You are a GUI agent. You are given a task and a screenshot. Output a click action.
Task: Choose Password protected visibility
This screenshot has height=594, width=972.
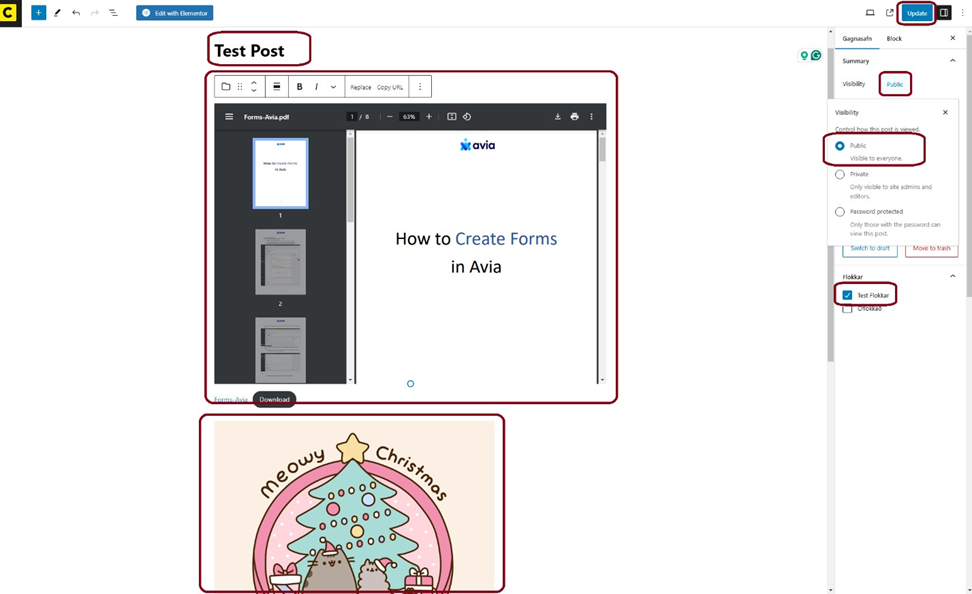click(x=840, y=212)
